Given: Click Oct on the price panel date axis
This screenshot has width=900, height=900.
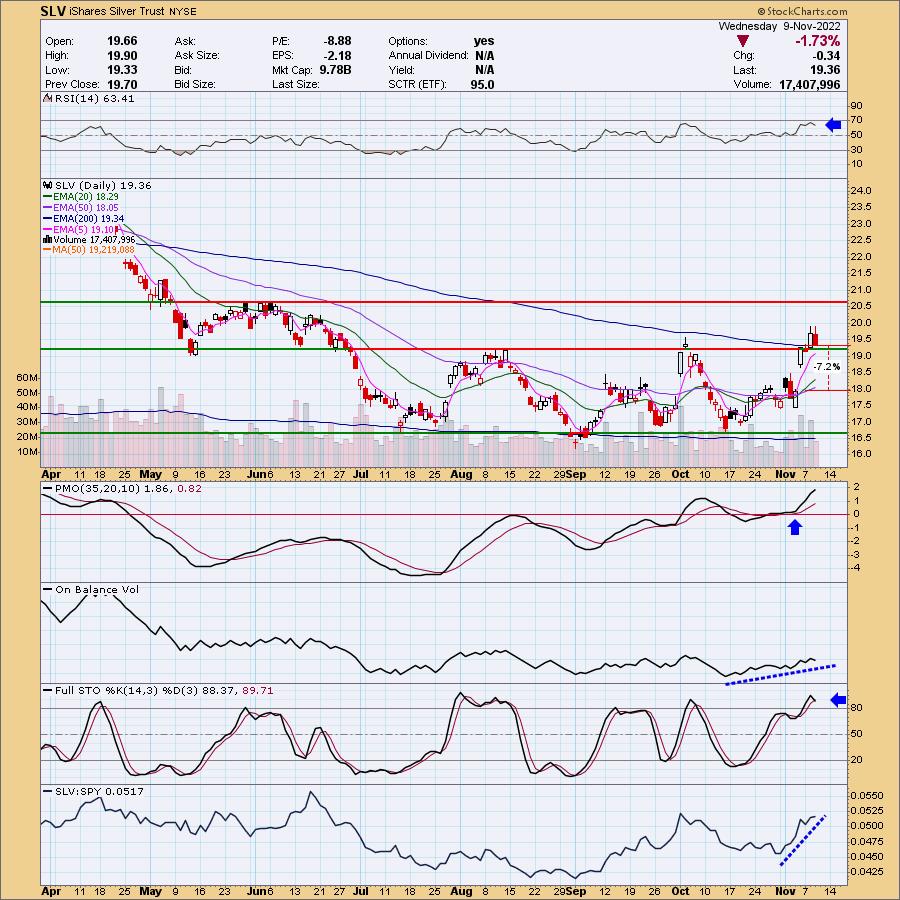Looking at the screenshot, I should (680, 475).
